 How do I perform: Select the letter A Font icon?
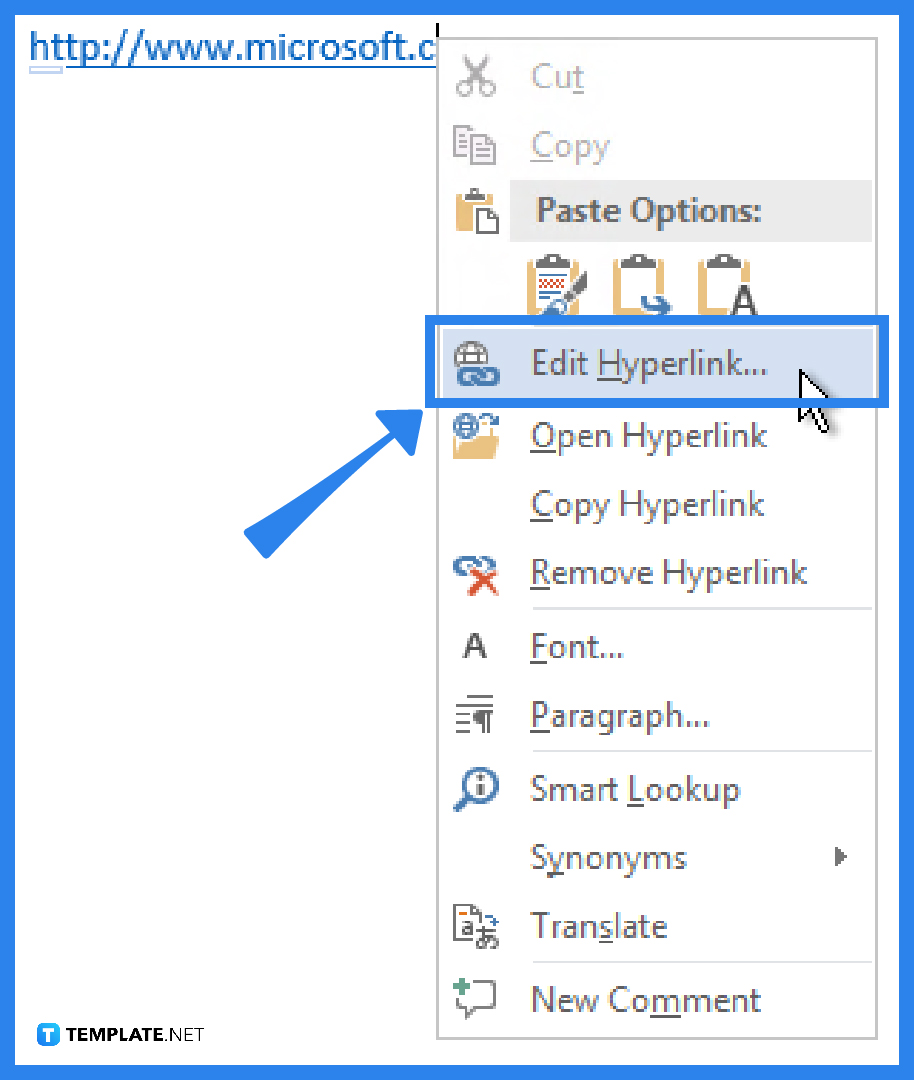click(x=475, y=647)
